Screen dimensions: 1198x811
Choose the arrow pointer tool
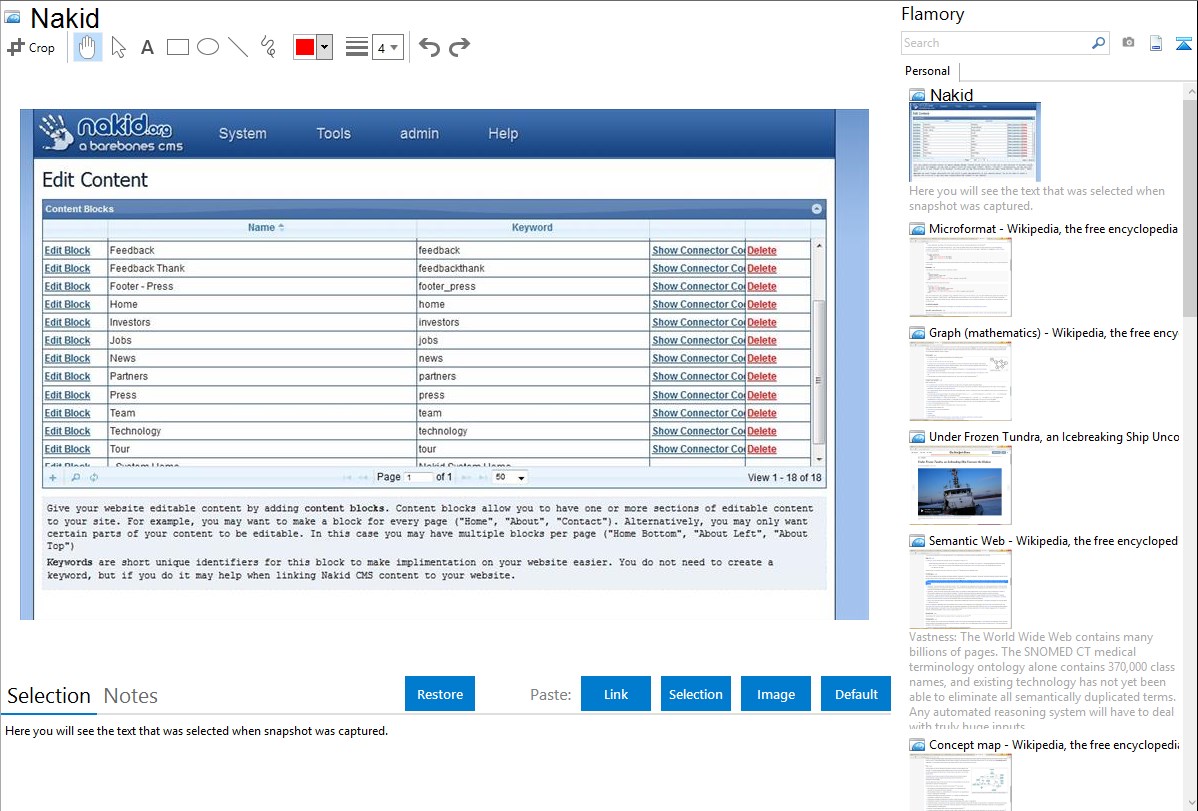(118, 47)
